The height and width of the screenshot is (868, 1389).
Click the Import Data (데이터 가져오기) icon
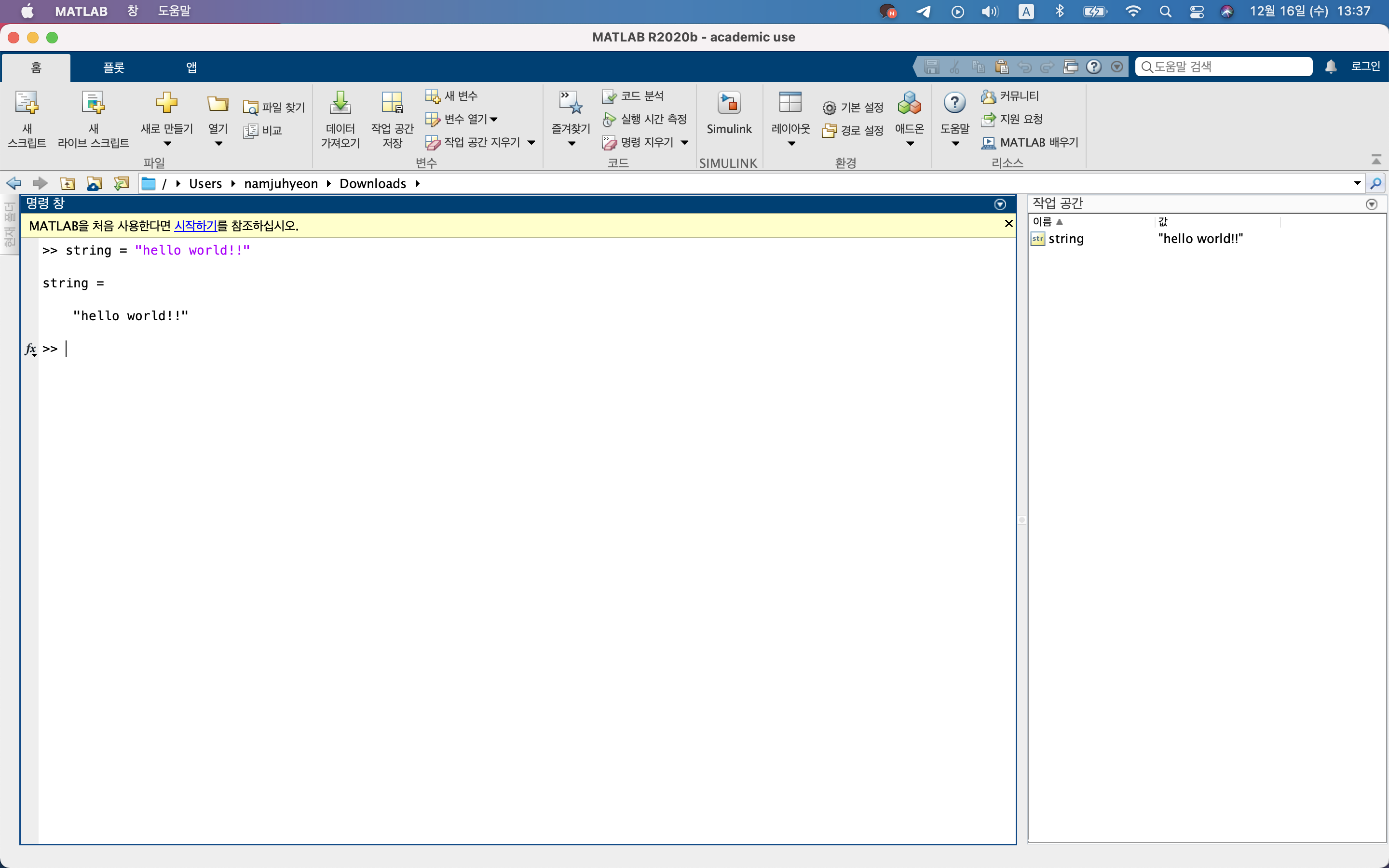[x=340, y=104]
